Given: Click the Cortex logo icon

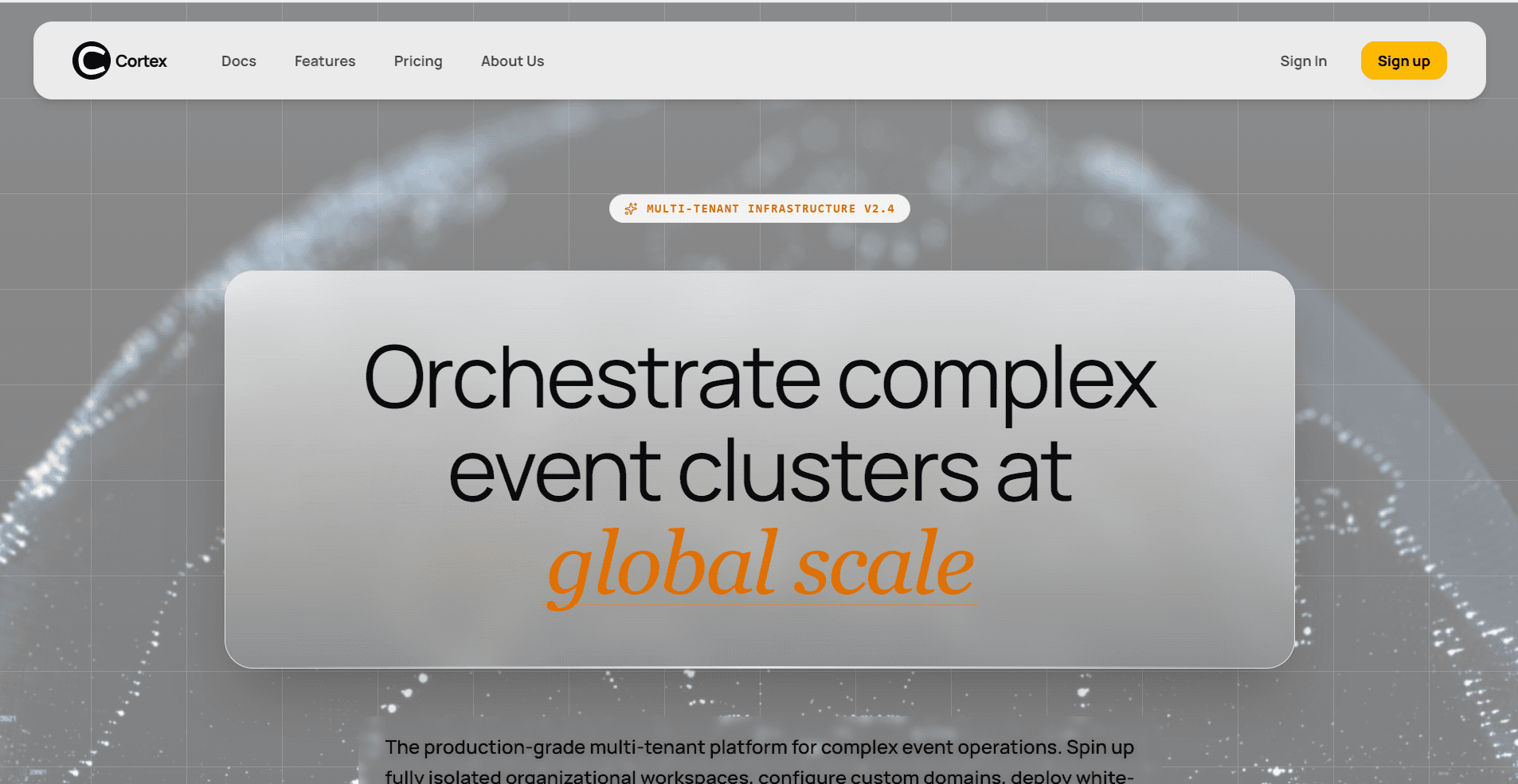Looking at the screenshot, I should coord(92,60).
